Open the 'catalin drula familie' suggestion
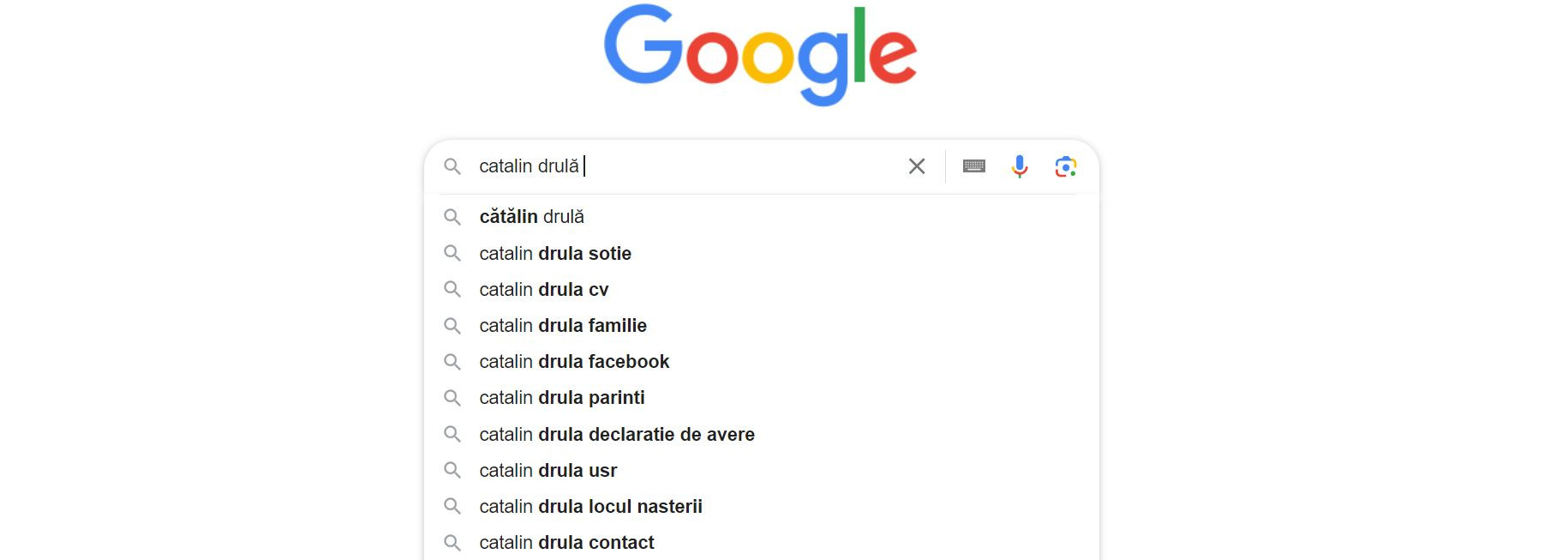The height and width of the screenshot is (560, 1568). tap(563, 325)
